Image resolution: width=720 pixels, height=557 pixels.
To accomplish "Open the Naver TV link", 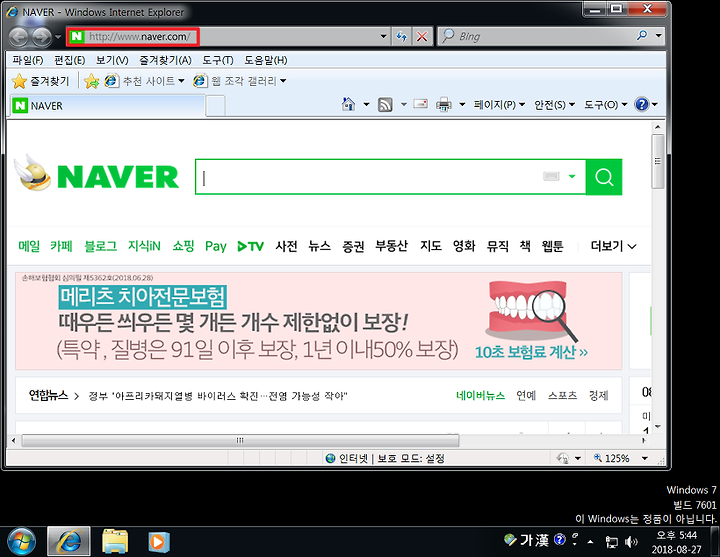I will tap(251, 247).
